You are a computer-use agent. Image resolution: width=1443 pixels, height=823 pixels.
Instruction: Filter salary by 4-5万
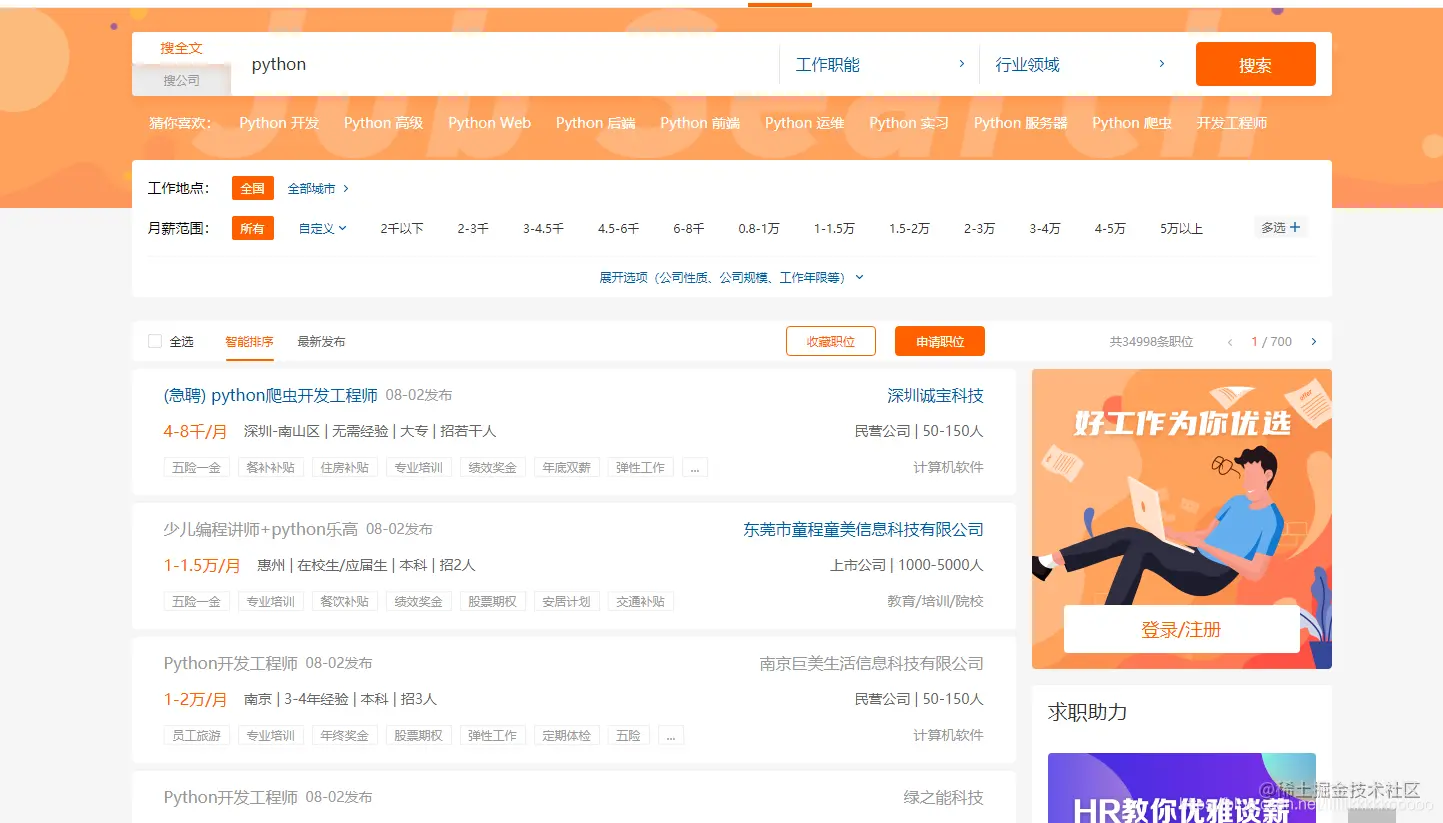1110,228
